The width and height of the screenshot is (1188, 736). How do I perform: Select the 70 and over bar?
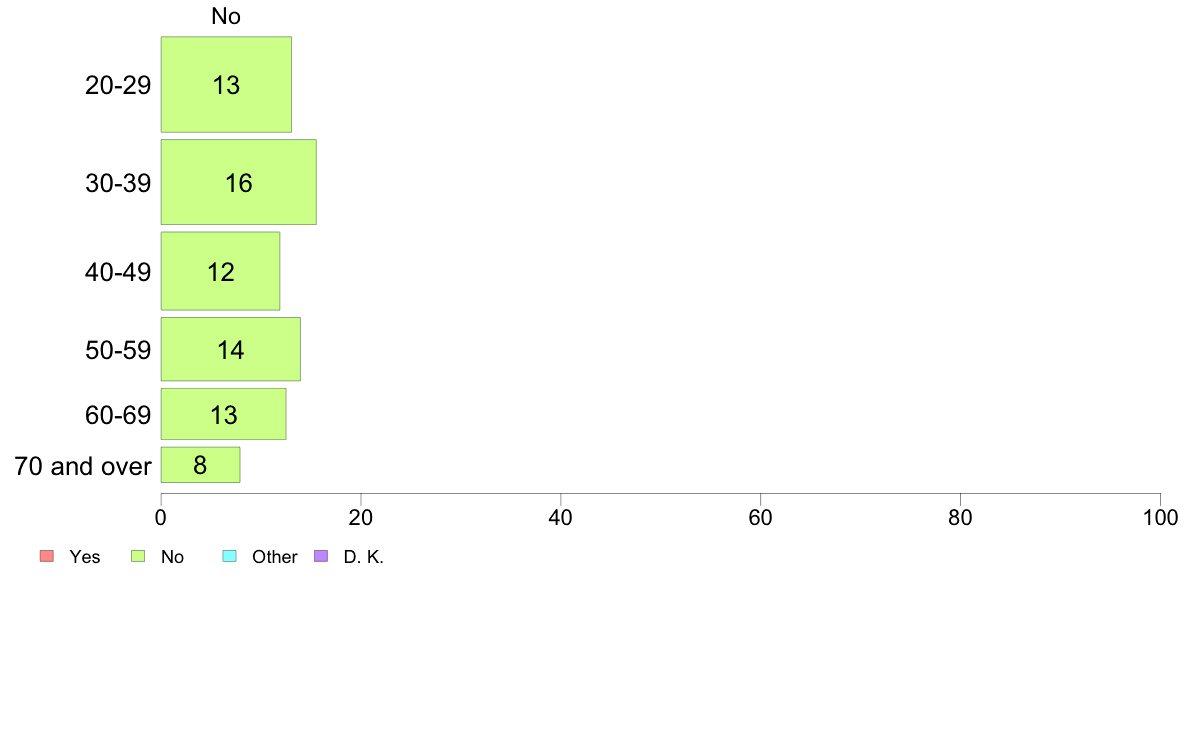(200, 465)
